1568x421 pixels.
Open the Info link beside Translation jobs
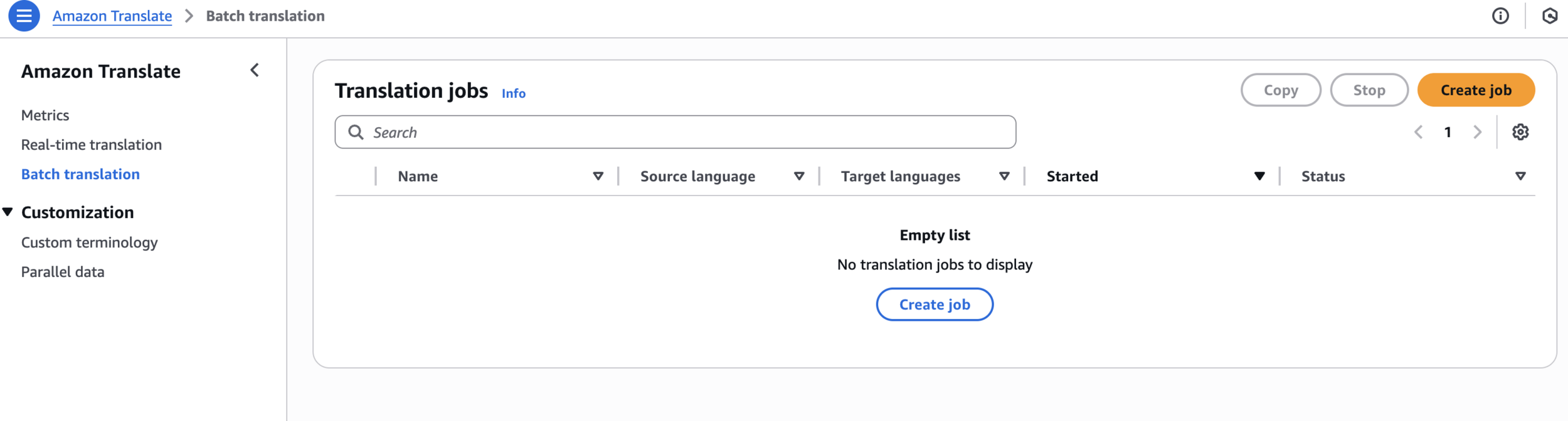513,93
